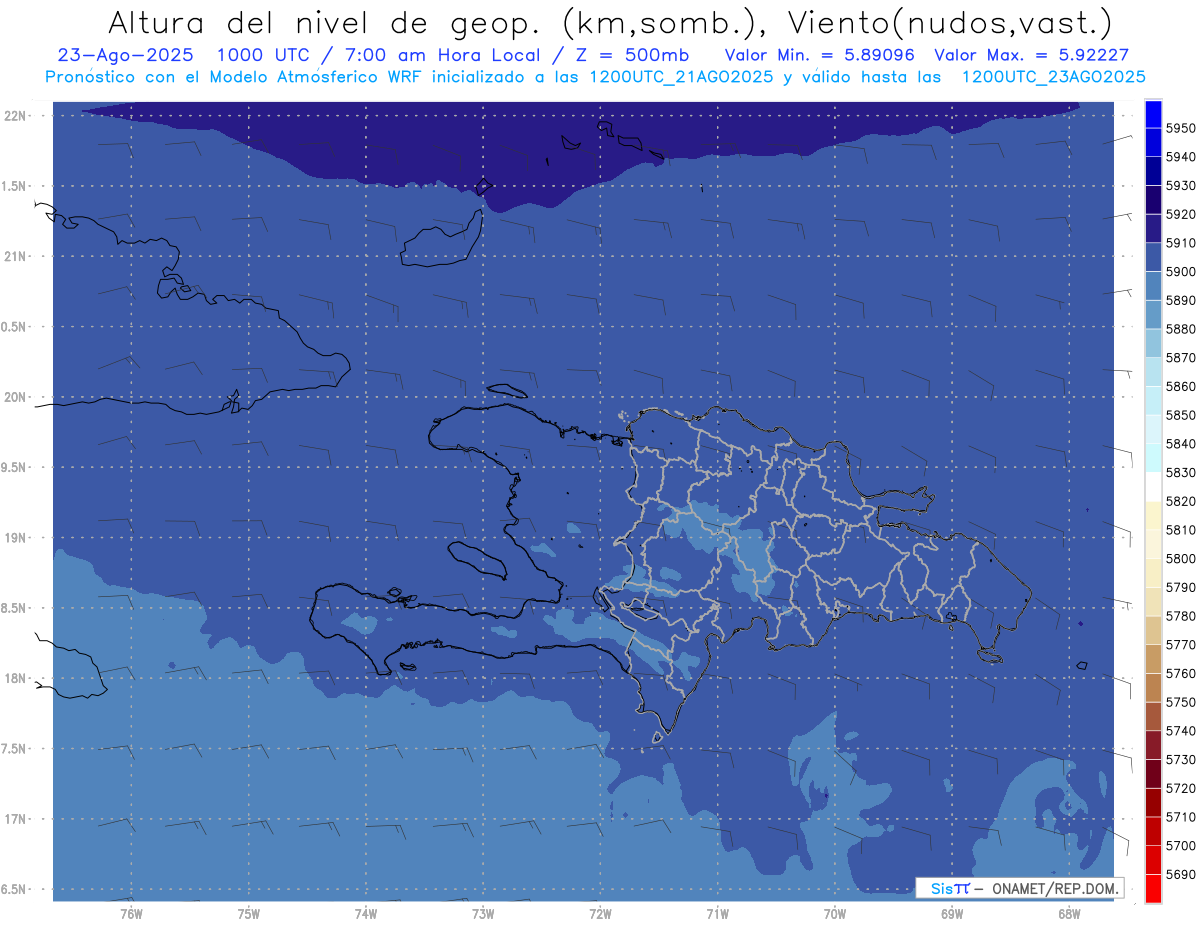Click the map title 'Altura del nivel de geop.'

pos(325,22)
